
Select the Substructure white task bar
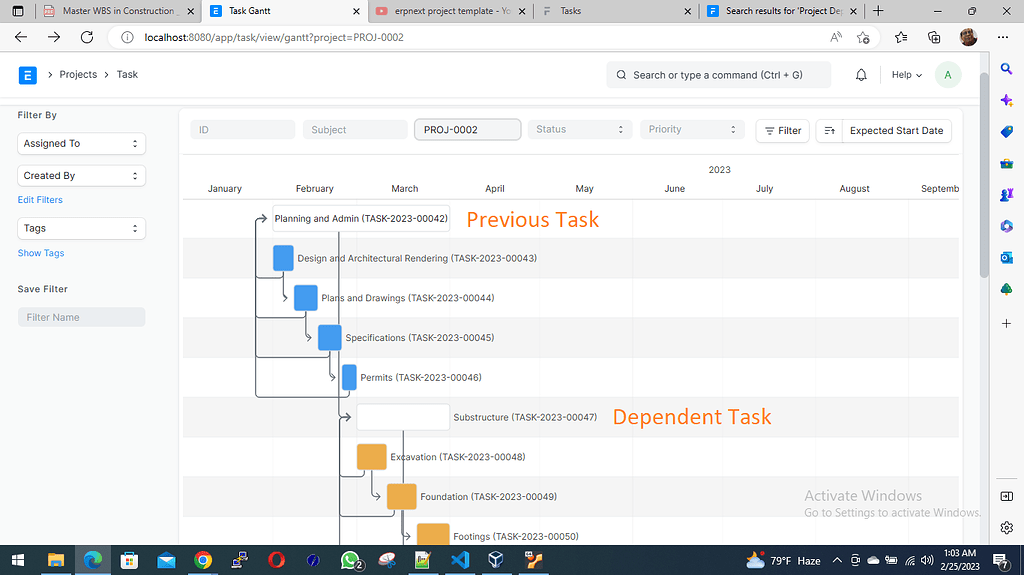coord(403,417)
